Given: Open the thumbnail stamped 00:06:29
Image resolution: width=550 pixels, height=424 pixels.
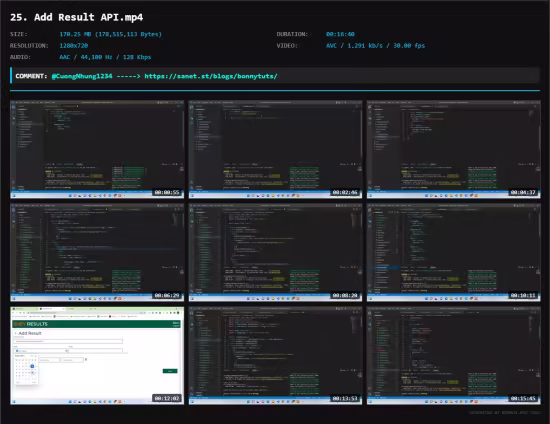Looking at the screenshot, I should pyautogui.click(x=97, y=253).
